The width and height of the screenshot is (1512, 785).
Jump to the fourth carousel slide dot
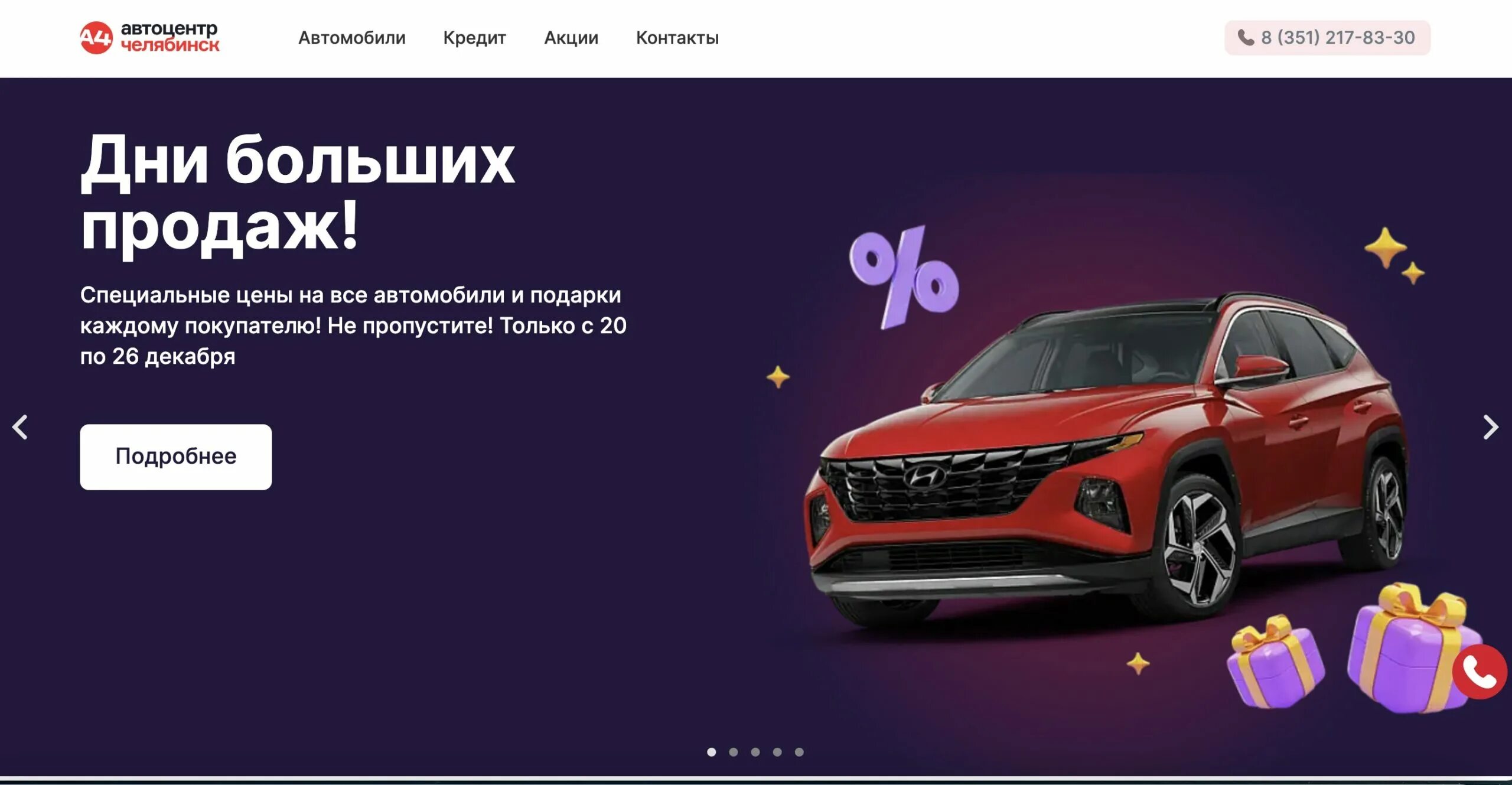coord(777,752)
